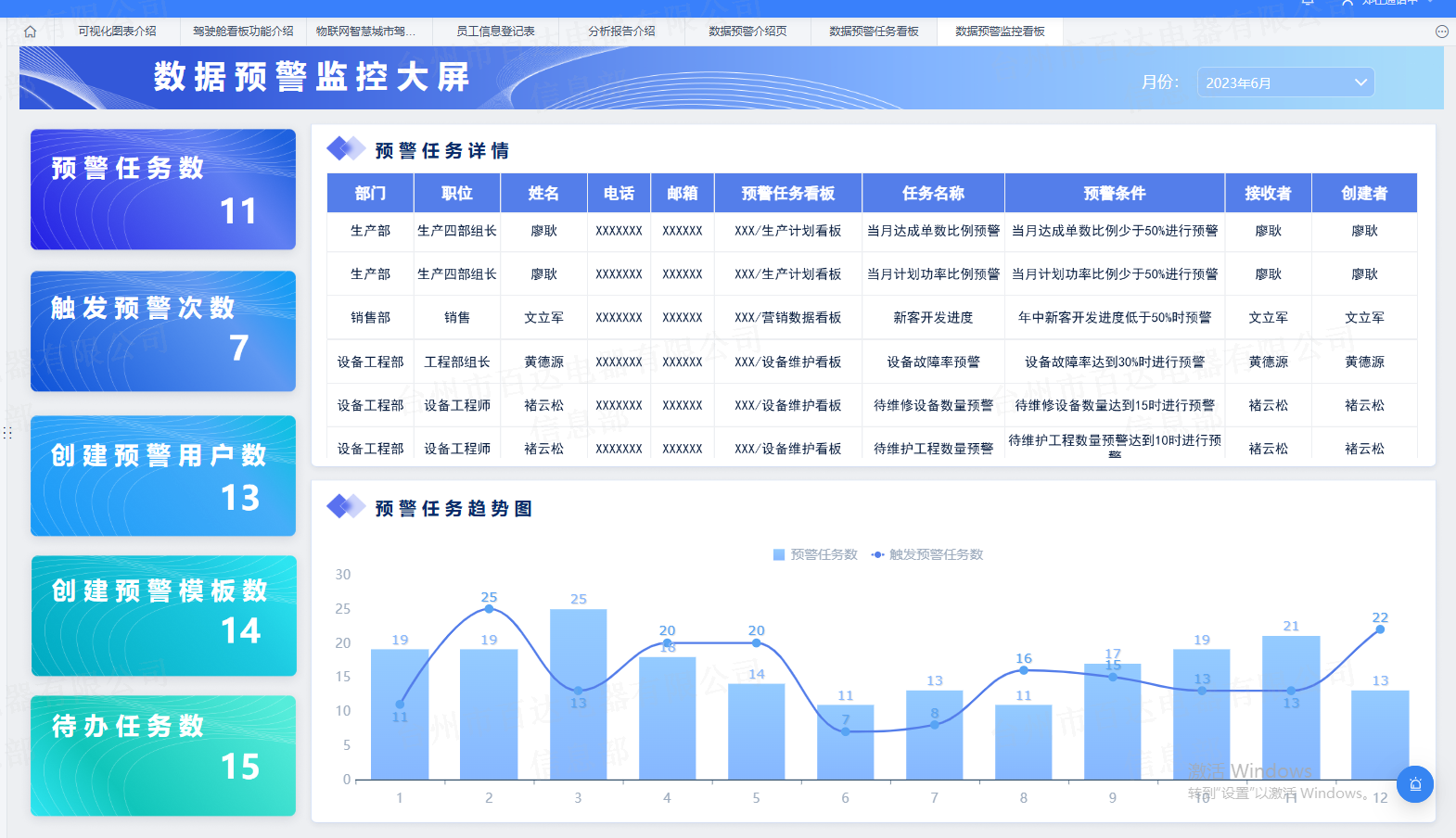
Task: Select the 员工信息登记表 tab
Action: tap(495, 32)
